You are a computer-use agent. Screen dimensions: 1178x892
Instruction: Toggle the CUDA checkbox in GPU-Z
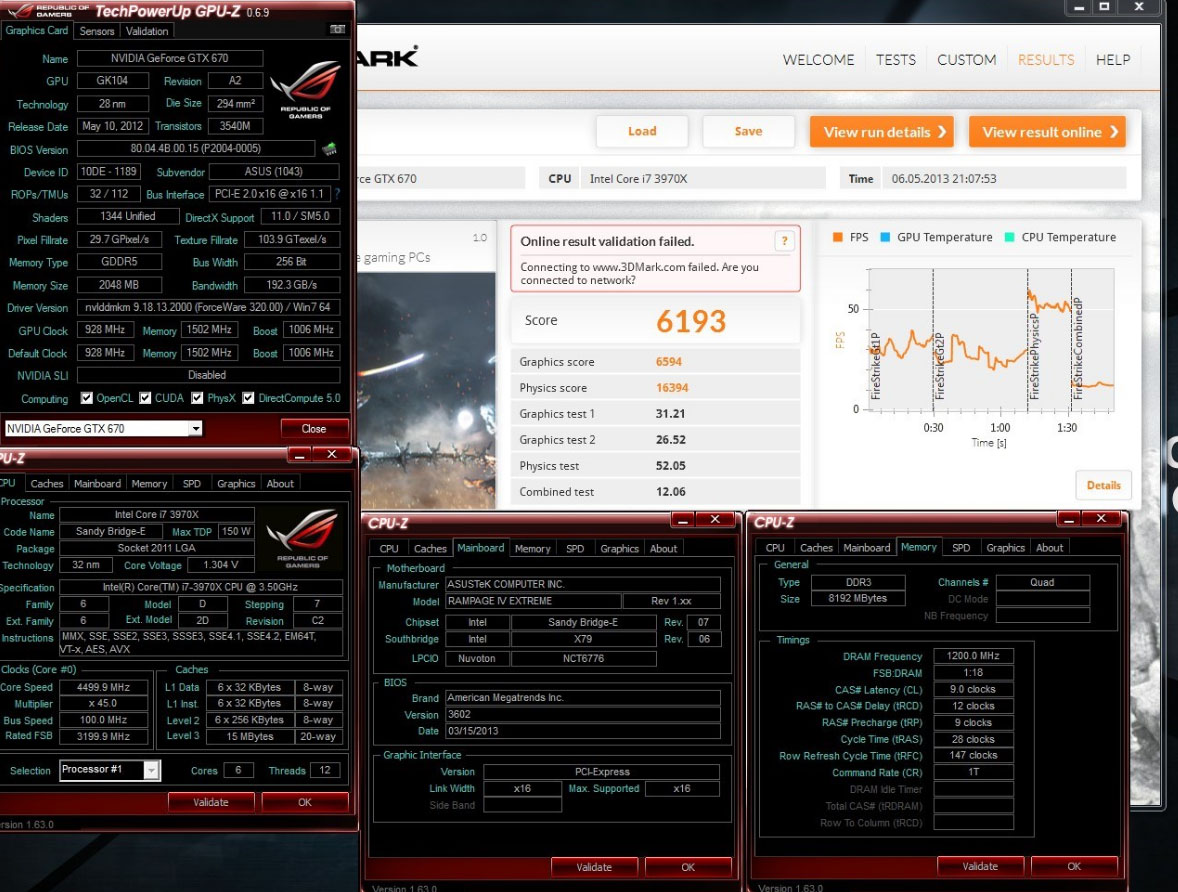point(145,398)
